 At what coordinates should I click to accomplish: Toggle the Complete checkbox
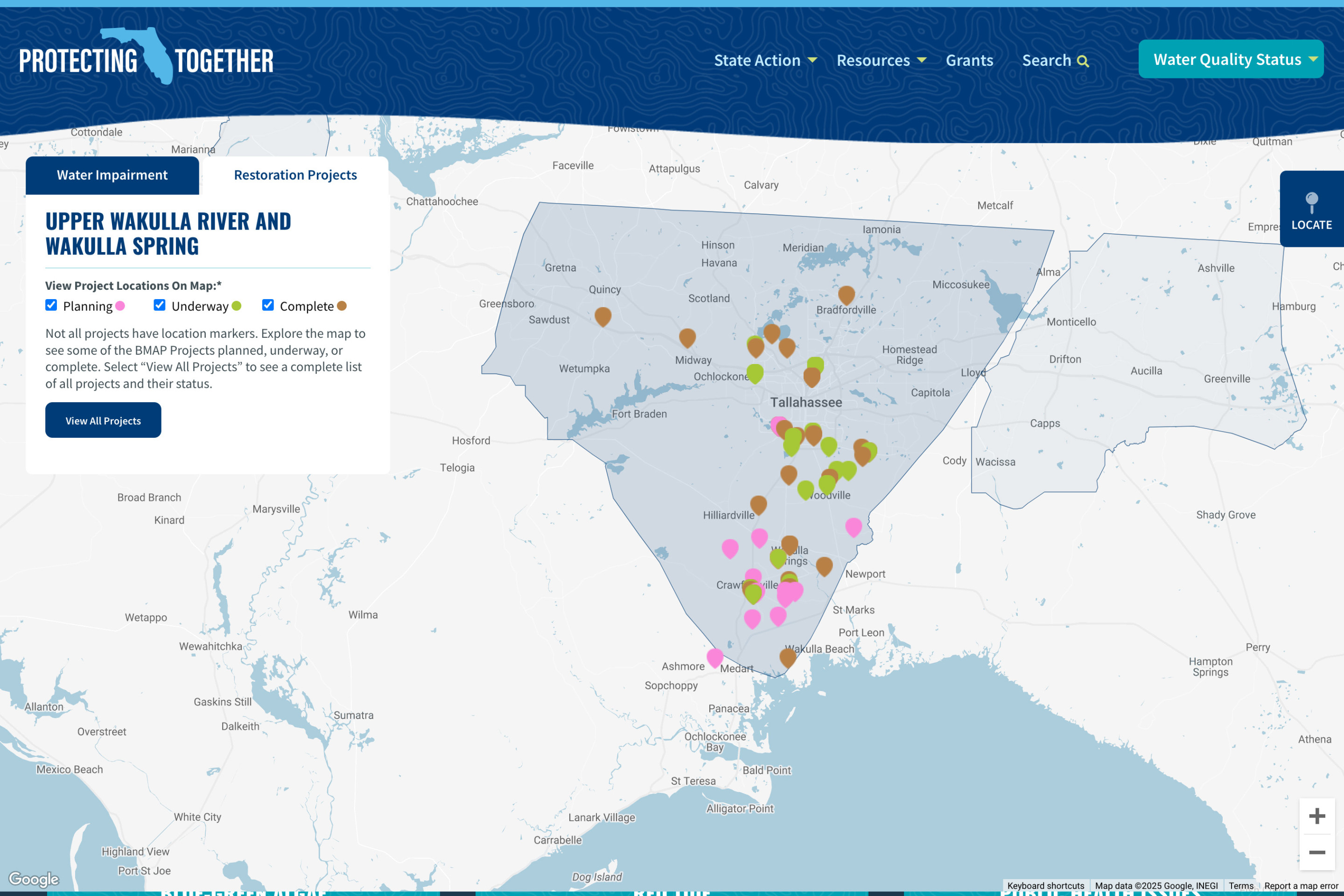pos(268,305)
